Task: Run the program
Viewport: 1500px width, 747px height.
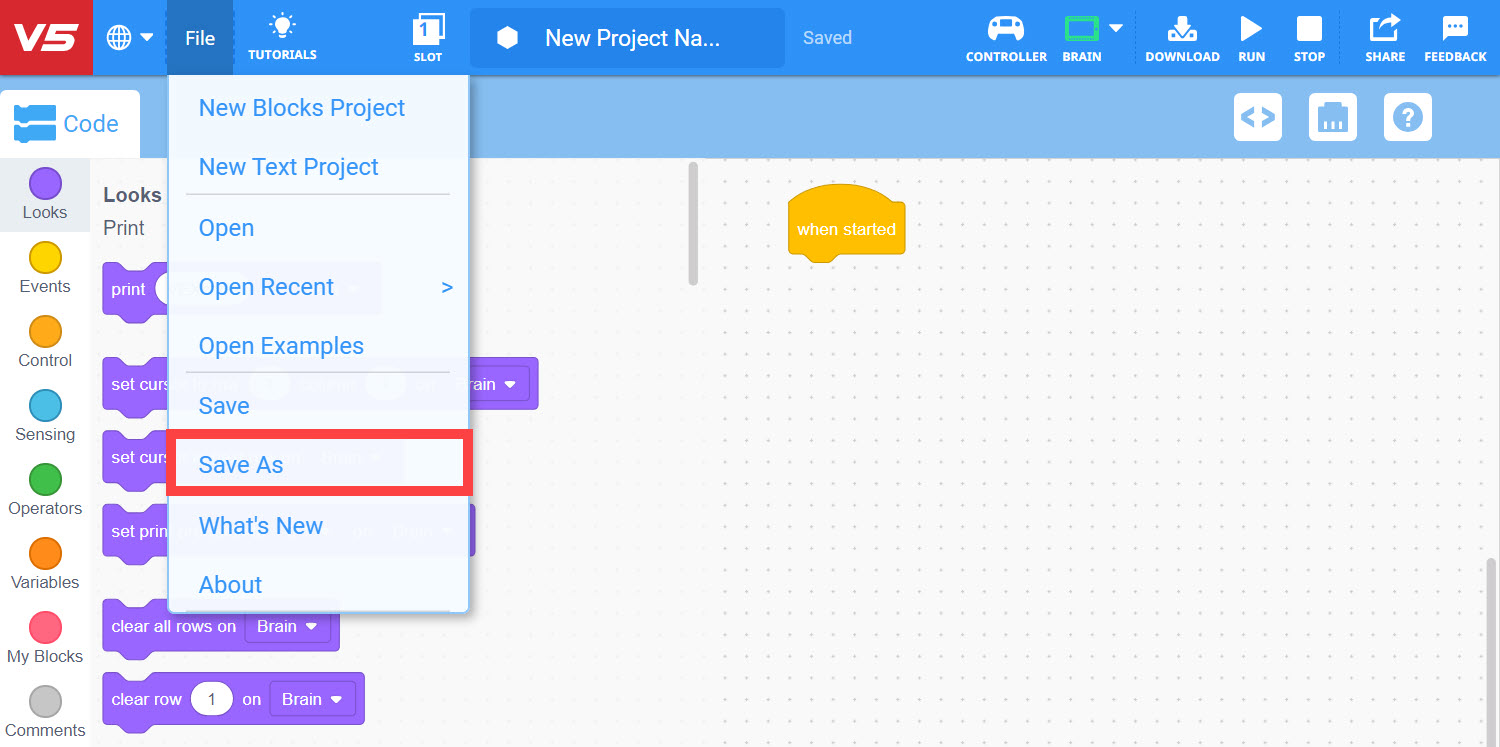Action: (1251, 37)
